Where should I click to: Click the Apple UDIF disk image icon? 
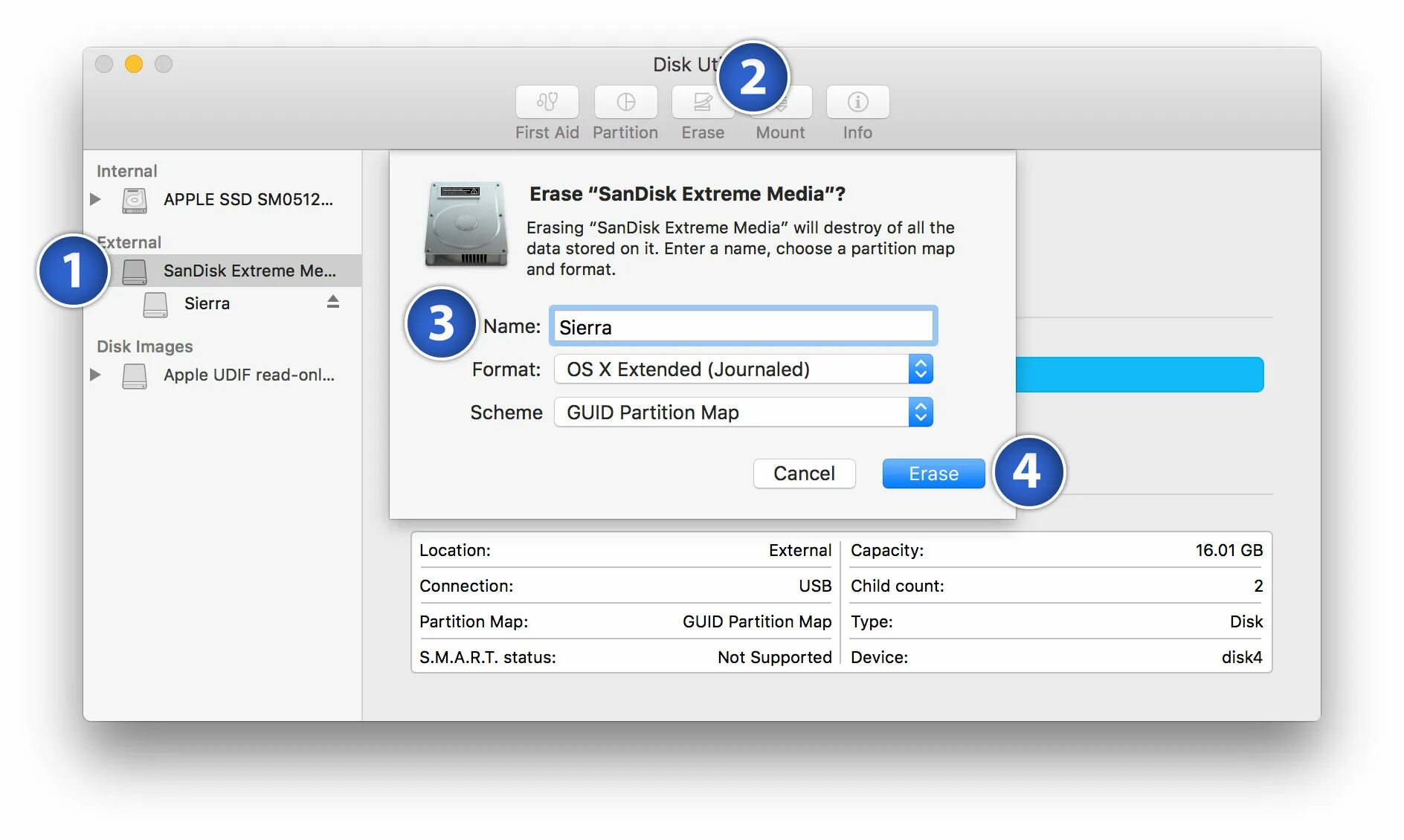(x=135, y=375)
